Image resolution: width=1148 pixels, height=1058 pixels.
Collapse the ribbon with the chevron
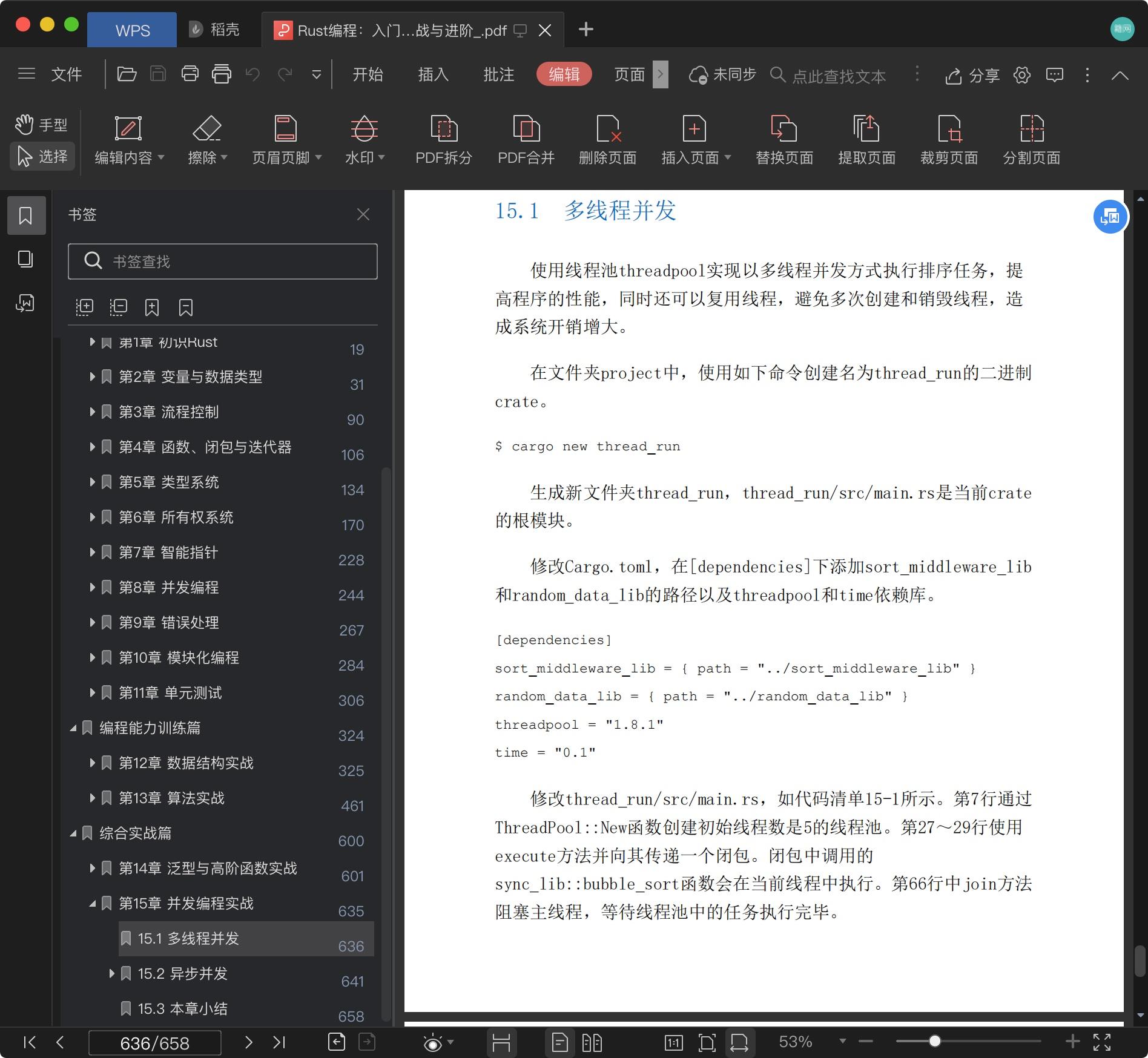click(x=1120, y=75)
